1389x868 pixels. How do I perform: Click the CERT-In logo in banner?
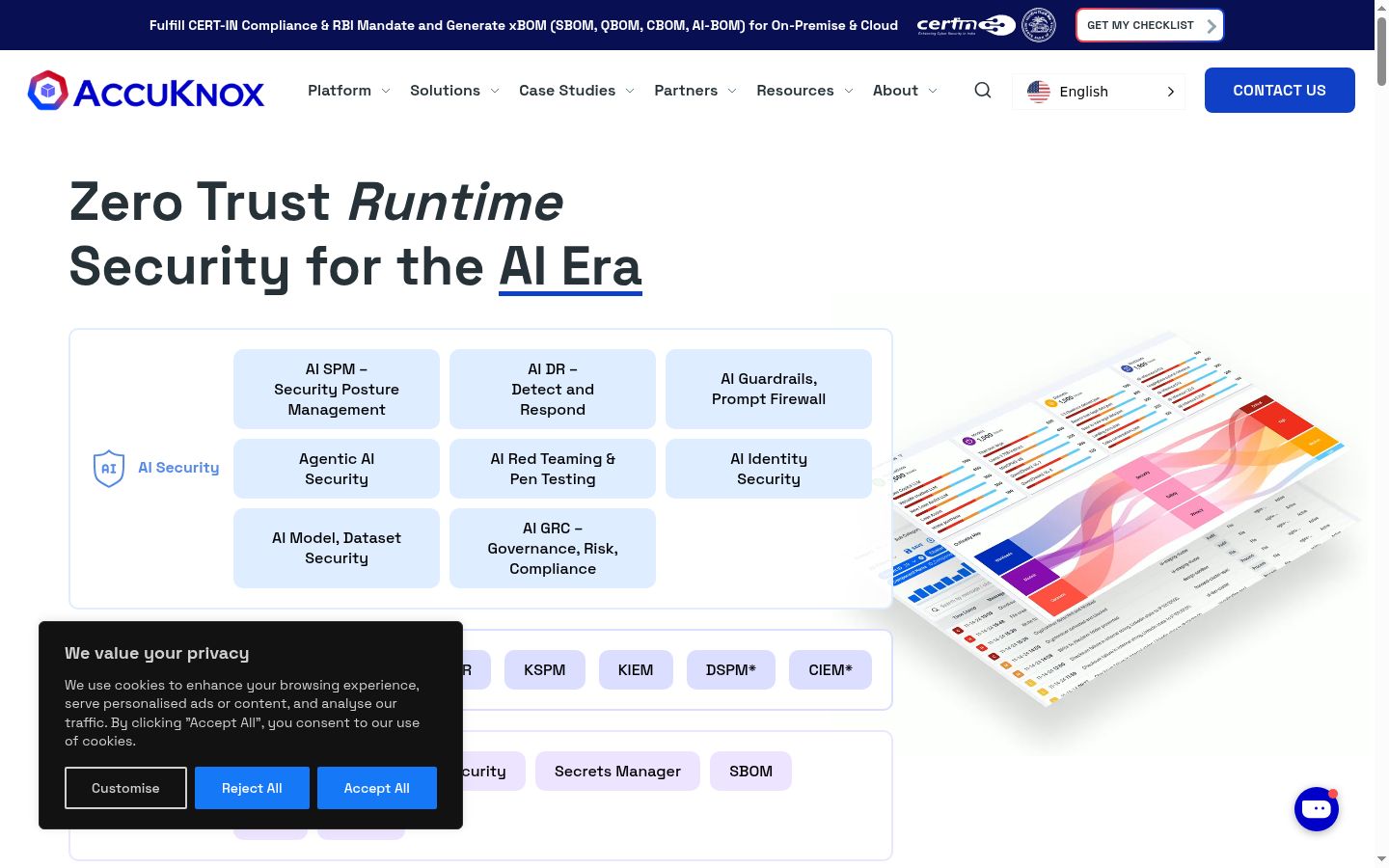coord(966,25)
